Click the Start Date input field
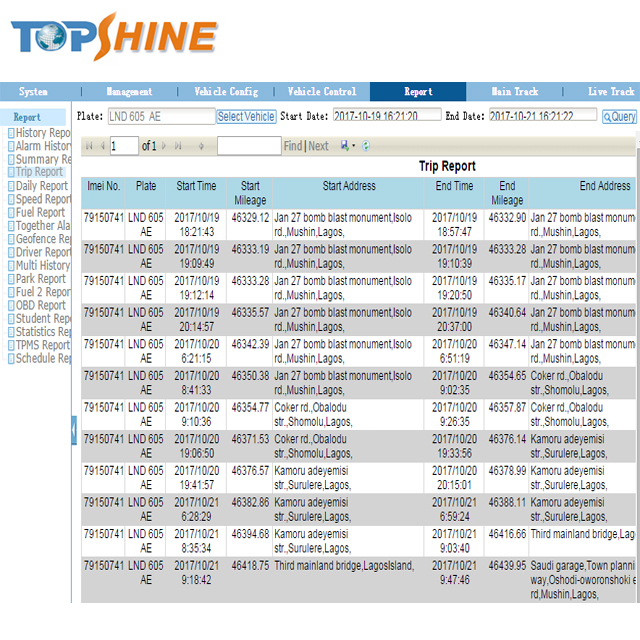Image resolution: width=640 pixels, height=640 pixels. click(x=386, y=116)
